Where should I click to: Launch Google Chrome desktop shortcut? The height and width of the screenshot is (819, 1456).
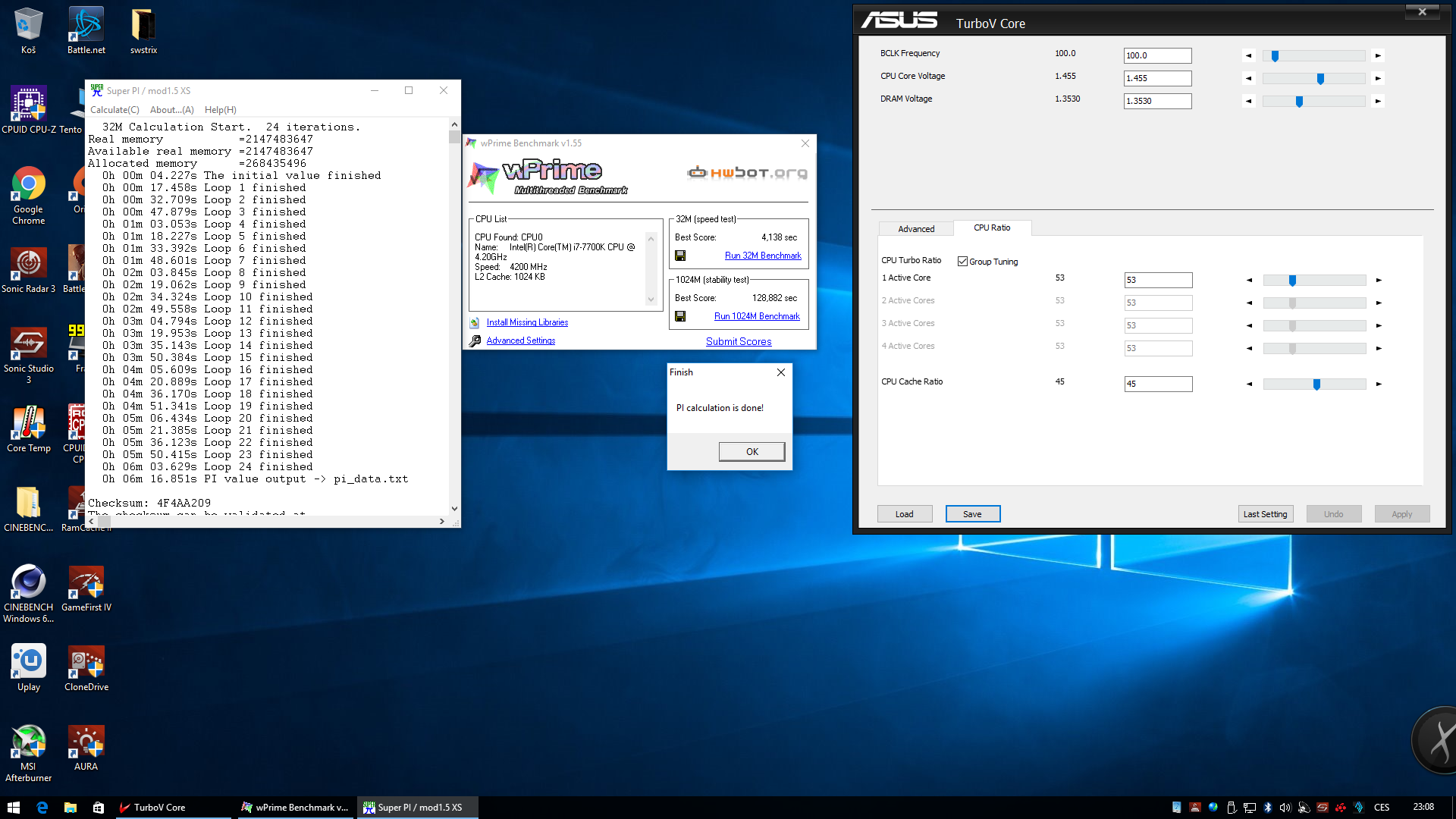coord(28,195)
